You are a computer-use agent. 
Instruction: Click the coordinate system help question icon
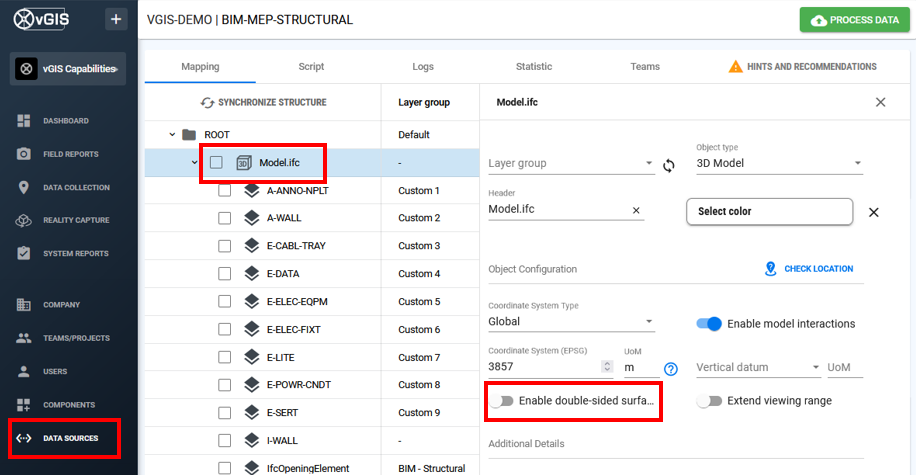[671, 369]
